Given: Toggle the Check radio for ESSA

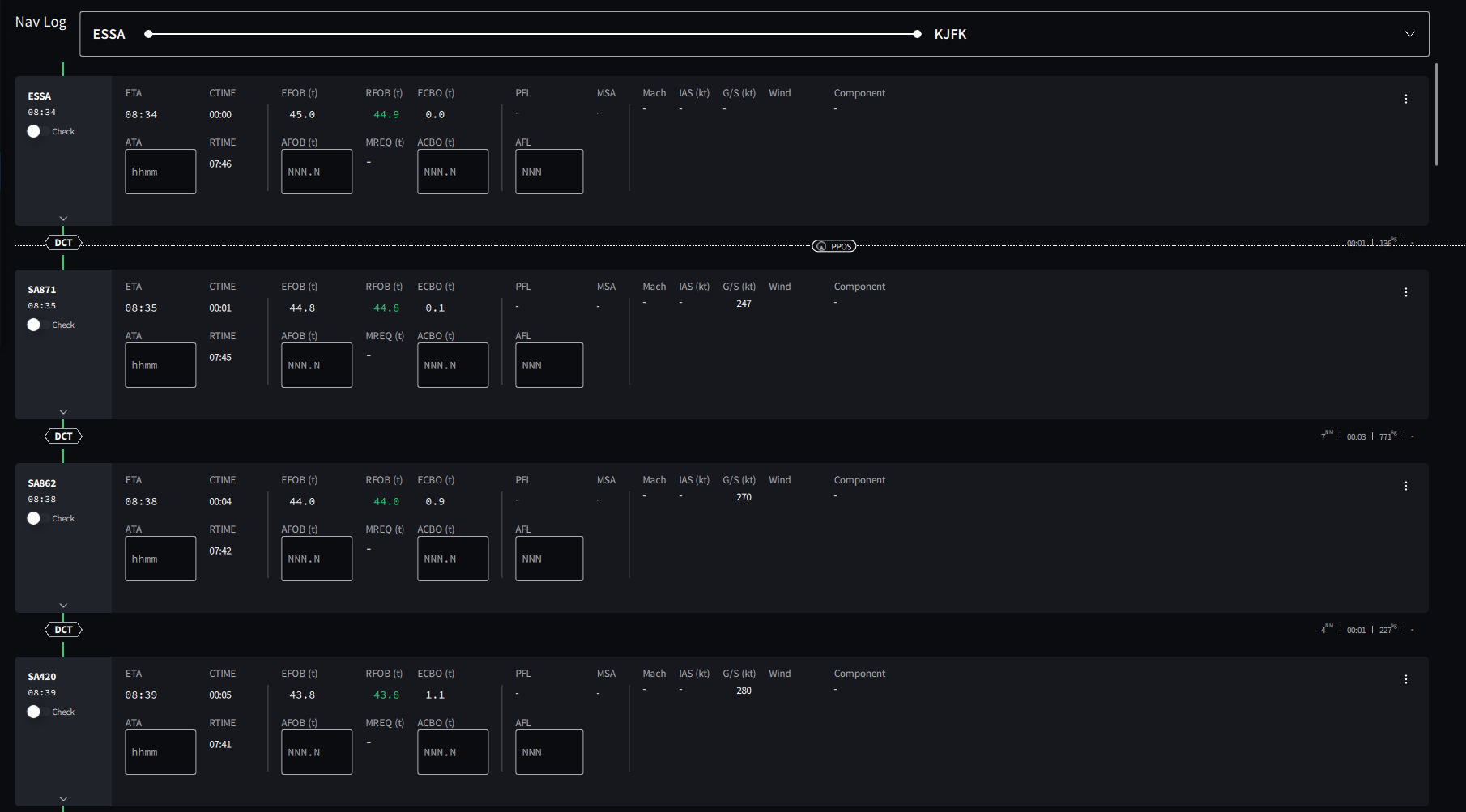Looking at the screenshot, I should pyautogui.click(x=33, y=131).
